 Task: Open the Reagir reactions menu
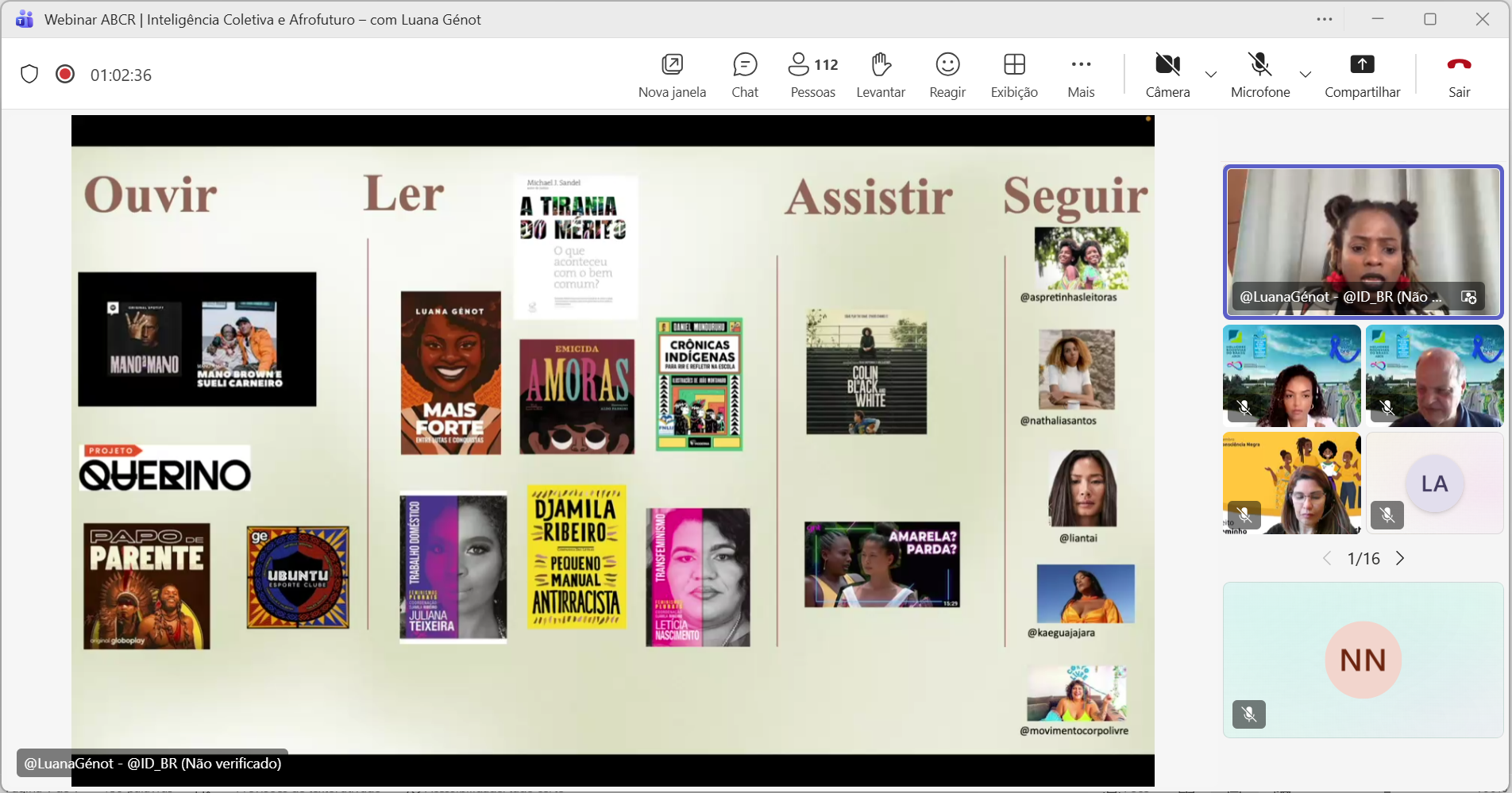click(x=947, y=75)
